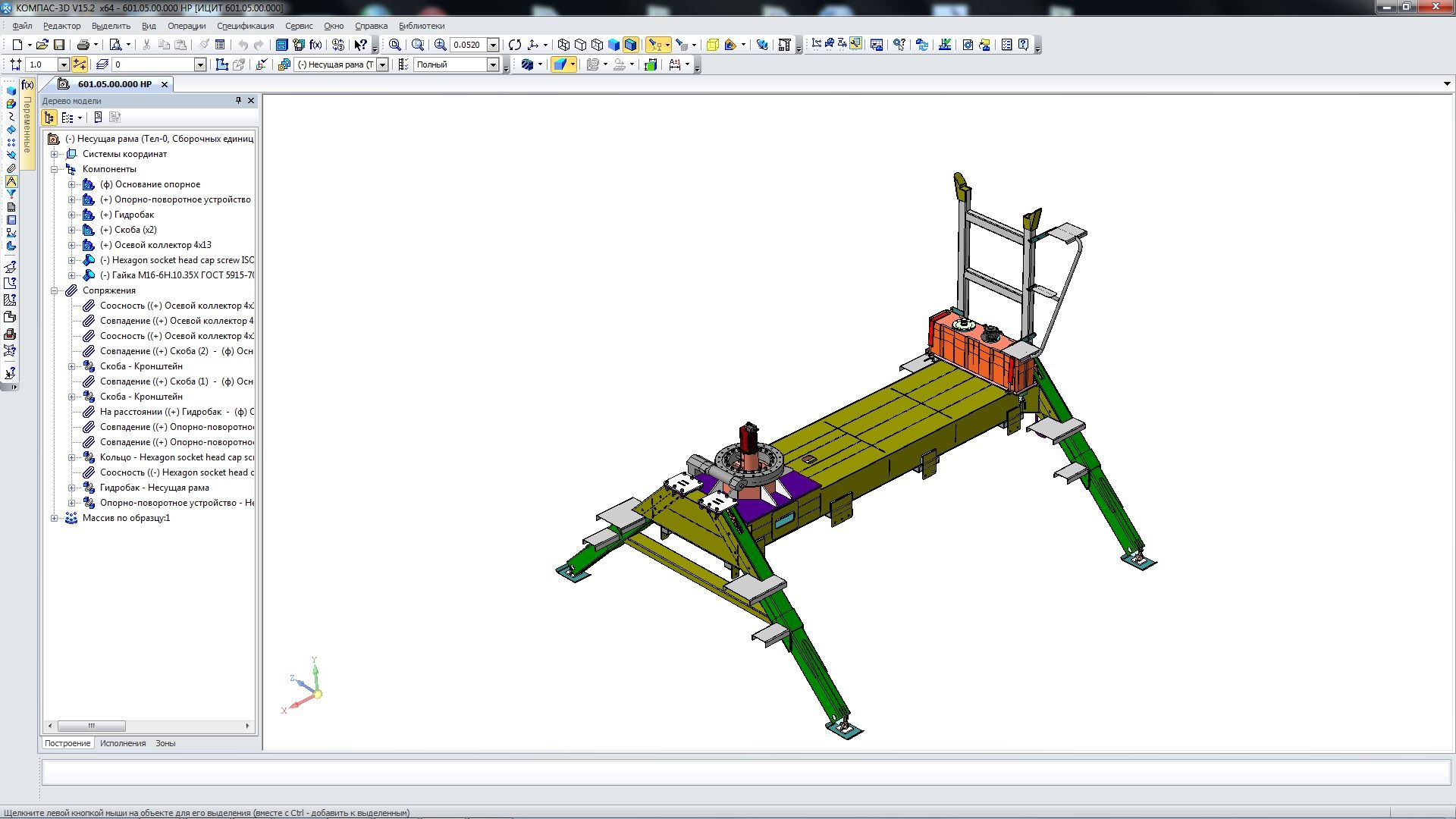This screenshot has height=819, width=1456.
Task: Click the model tree horizontal scrollbar thumb
Action: pyautogui.click(x=91, y=726)
